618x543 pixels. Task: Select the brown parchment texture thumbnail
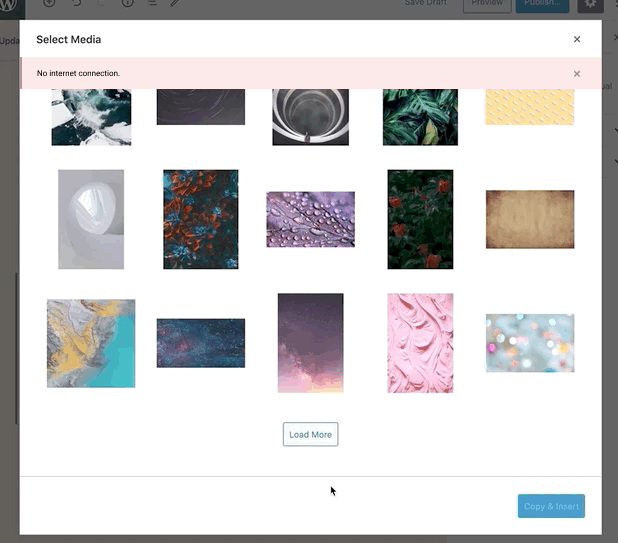[x=530, y=219]
